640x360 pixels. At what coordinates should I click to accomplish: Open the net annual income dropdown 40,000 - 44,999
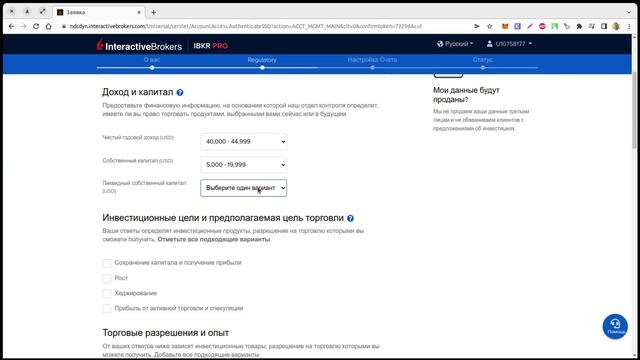tap(244, 142)
